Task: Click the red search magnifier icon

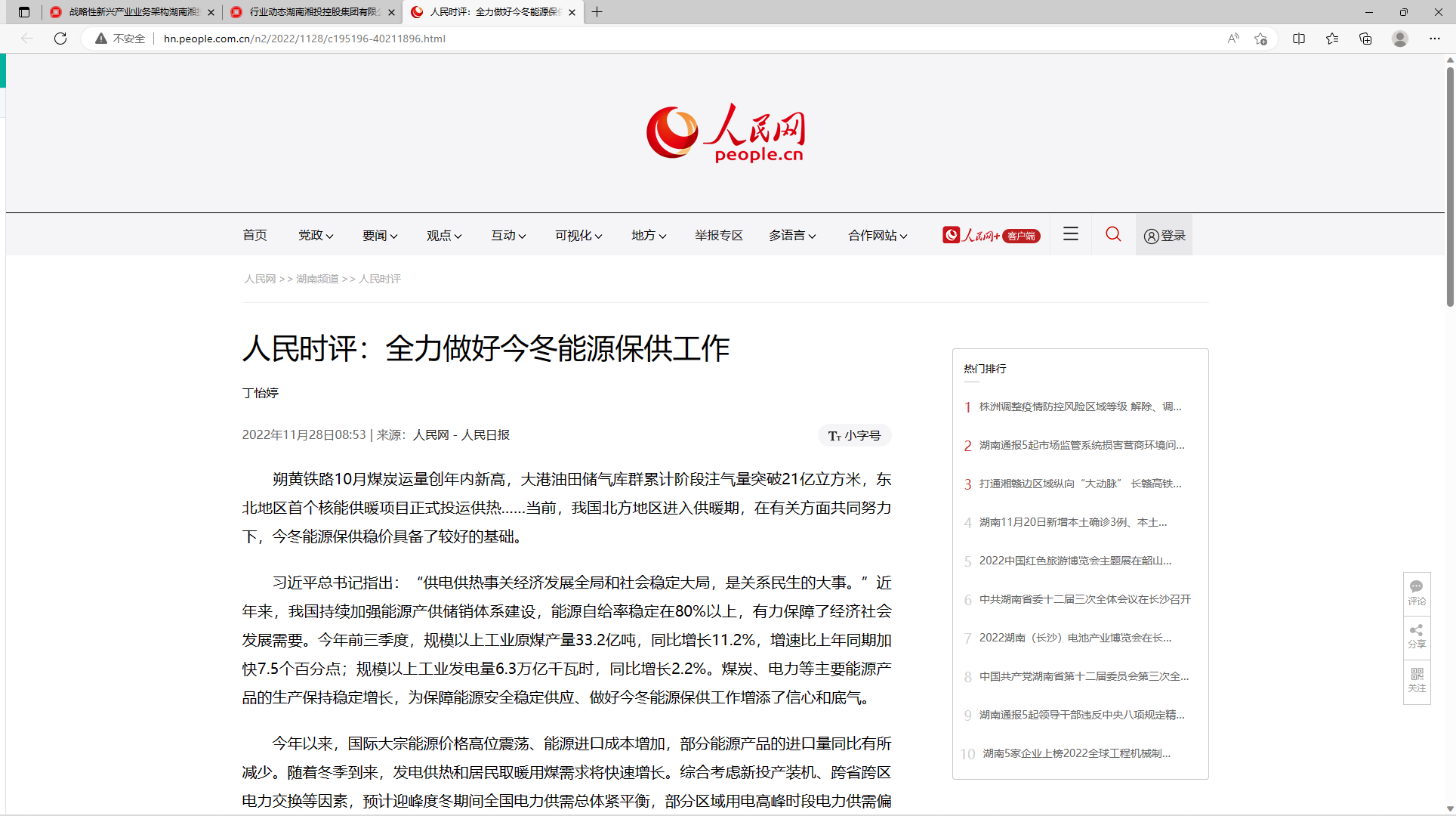Action: pyautogui.click(x=1113, y=234)
